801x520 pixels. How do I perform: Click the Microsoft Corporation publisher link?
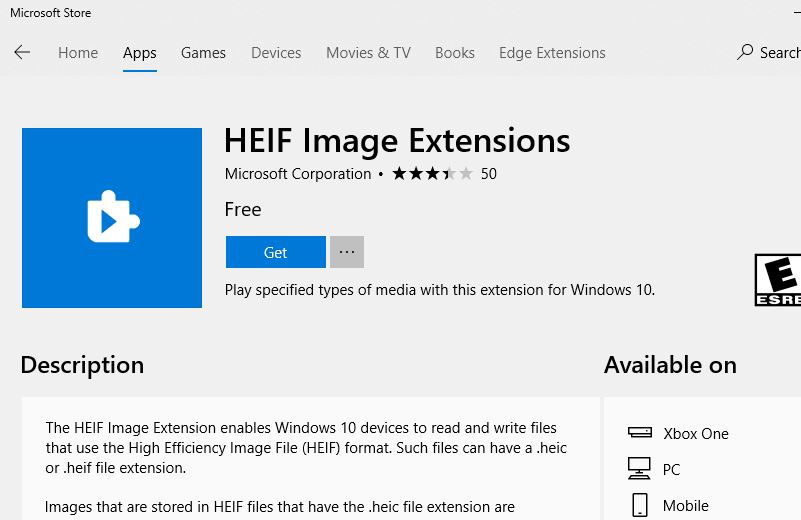(298, 174)
